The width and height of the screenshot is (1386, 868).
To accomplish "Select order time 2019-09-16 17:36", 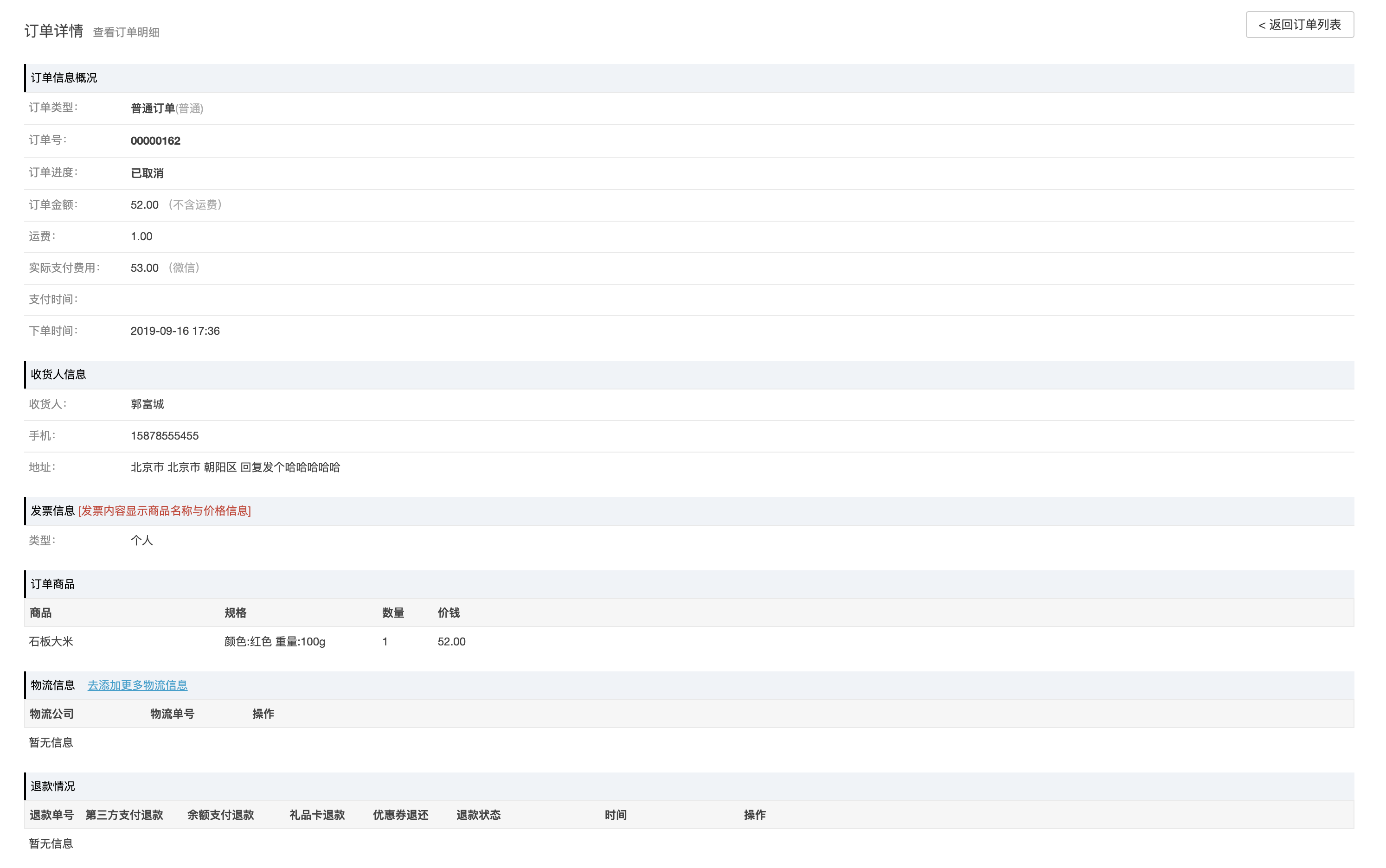I will (x=175, y=331).
